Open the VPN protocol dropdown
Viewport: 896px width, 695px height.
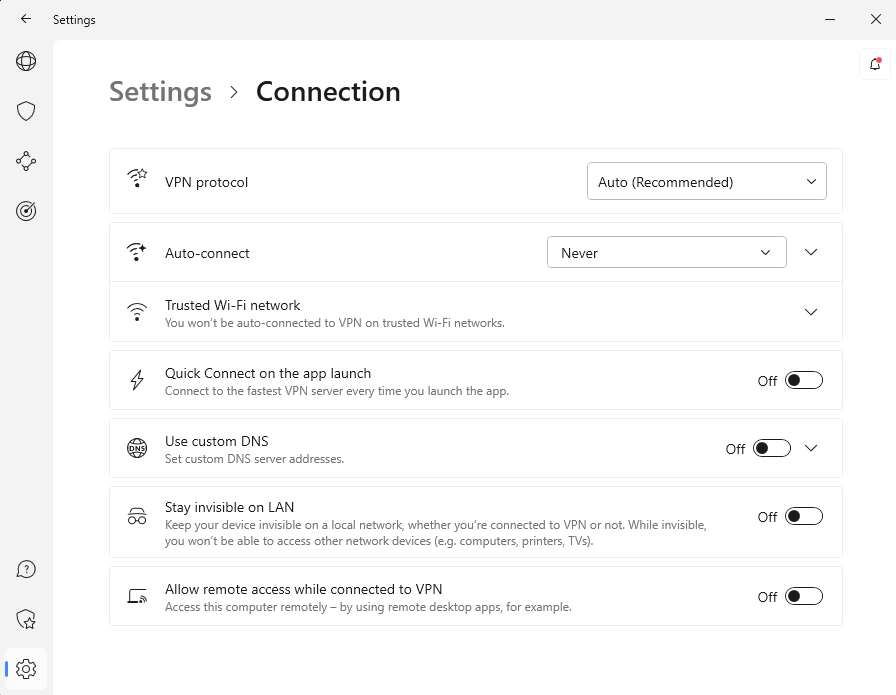[x=706, y=182]
